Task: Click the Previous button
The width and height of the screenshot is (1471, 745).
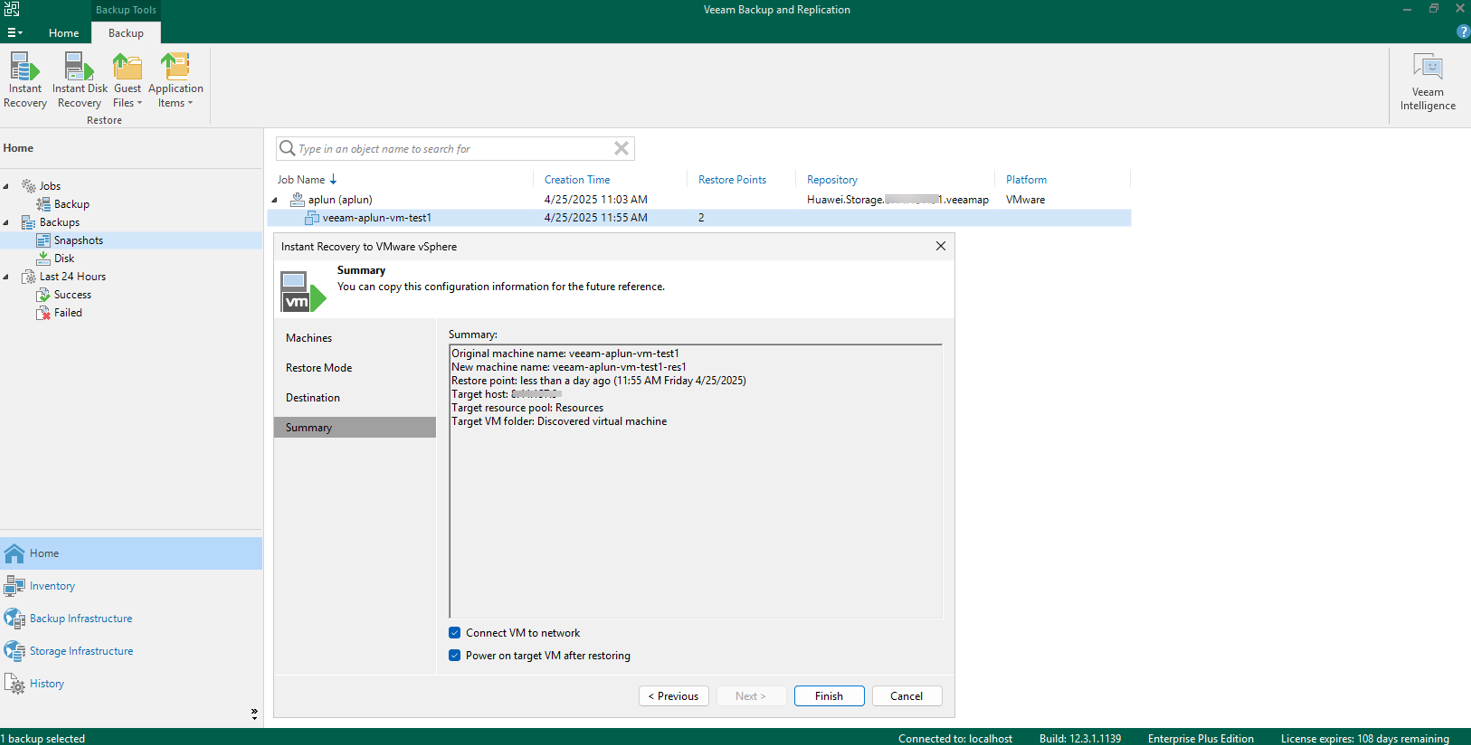Action: click(674, 696)
